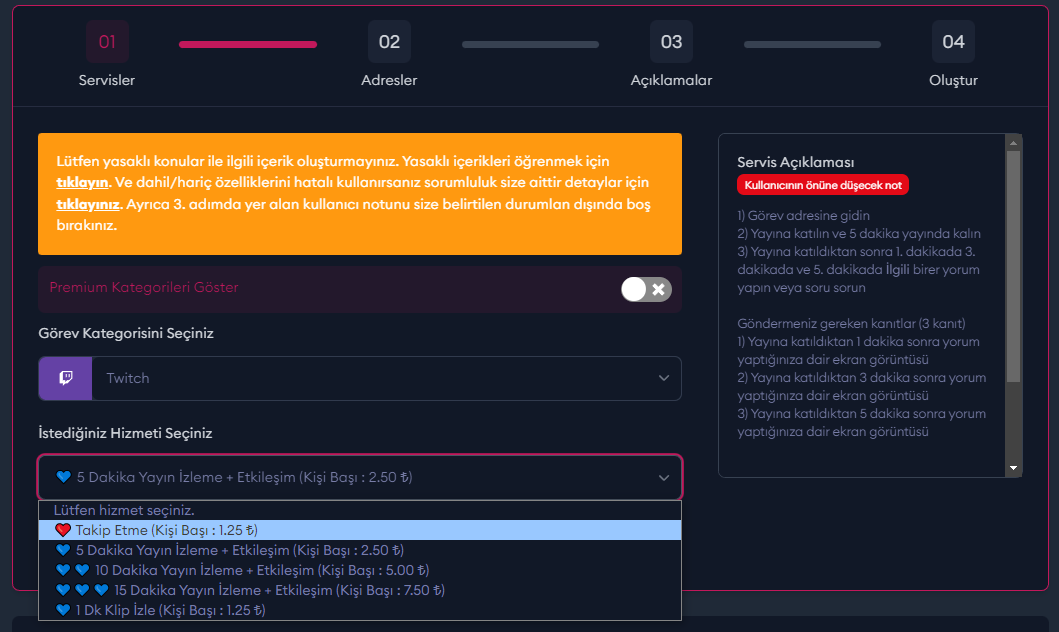Open the first tıklayın link in warning

click(x=82, y=183)
